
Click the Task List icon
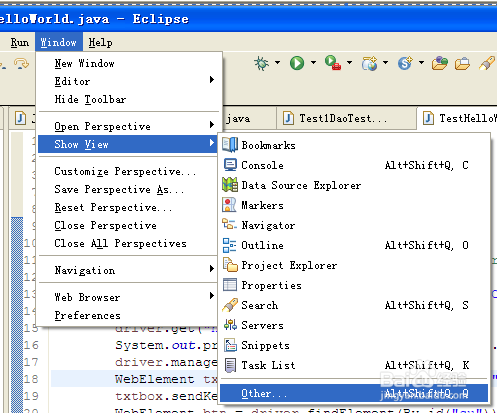click(230, 365)
